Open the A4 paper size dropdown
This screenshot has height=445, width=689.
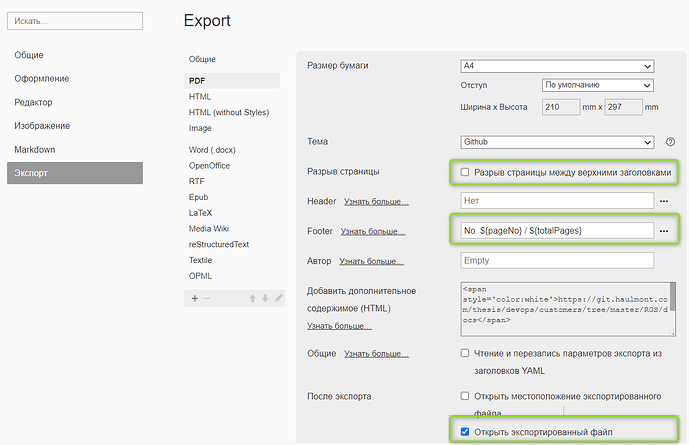pos(556,66)
